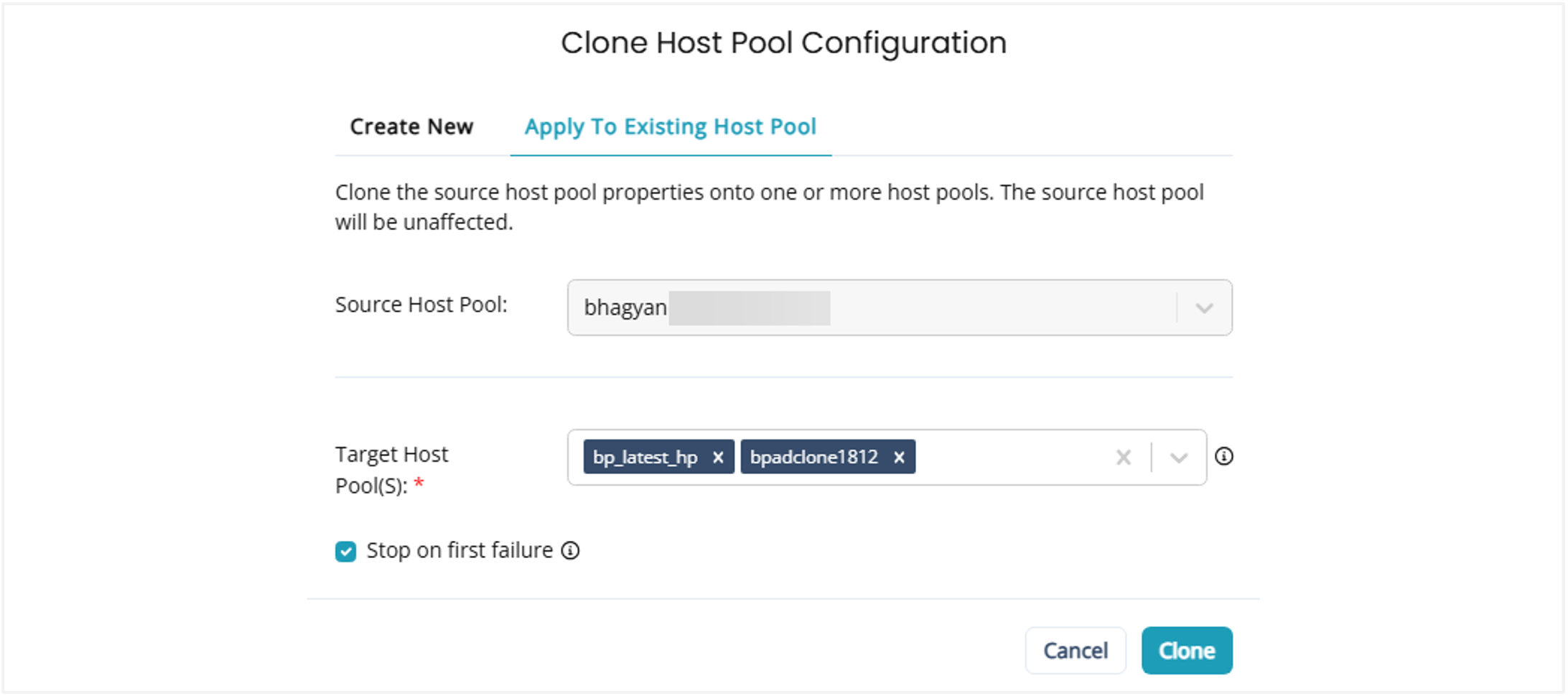Screen dimensions: 1568x696
Task: Show info for Target Host Pool(S) field
Action: tap(1224, 457)
